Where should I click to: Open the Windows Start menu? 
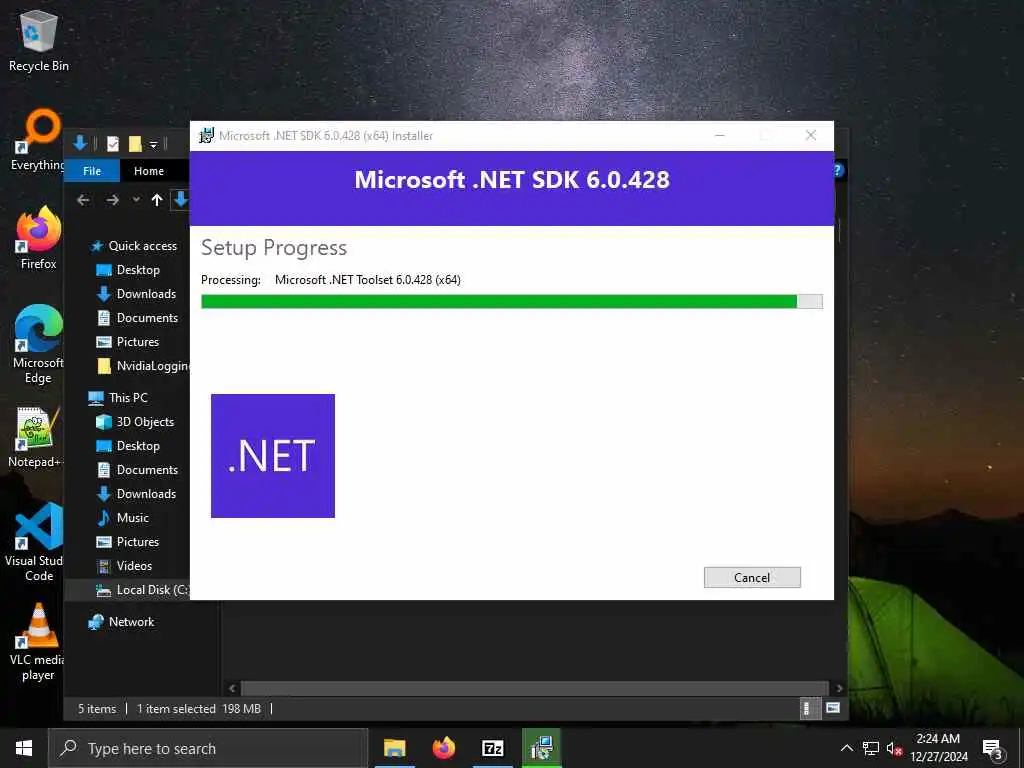(x=24, y=748)
